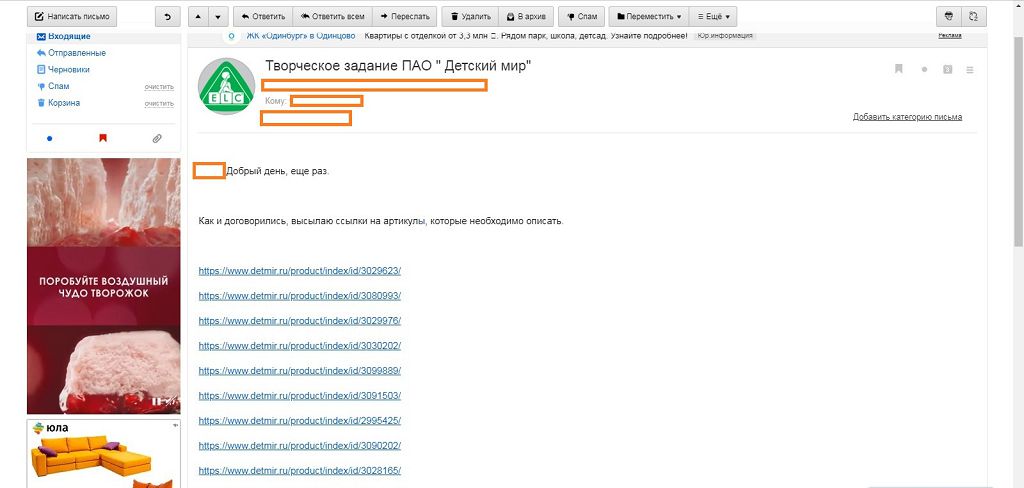Image resolution: width=1024 pixels, height=488 pixels.
Task: Click Добавить категорию письма link
Action: point(907,117)
